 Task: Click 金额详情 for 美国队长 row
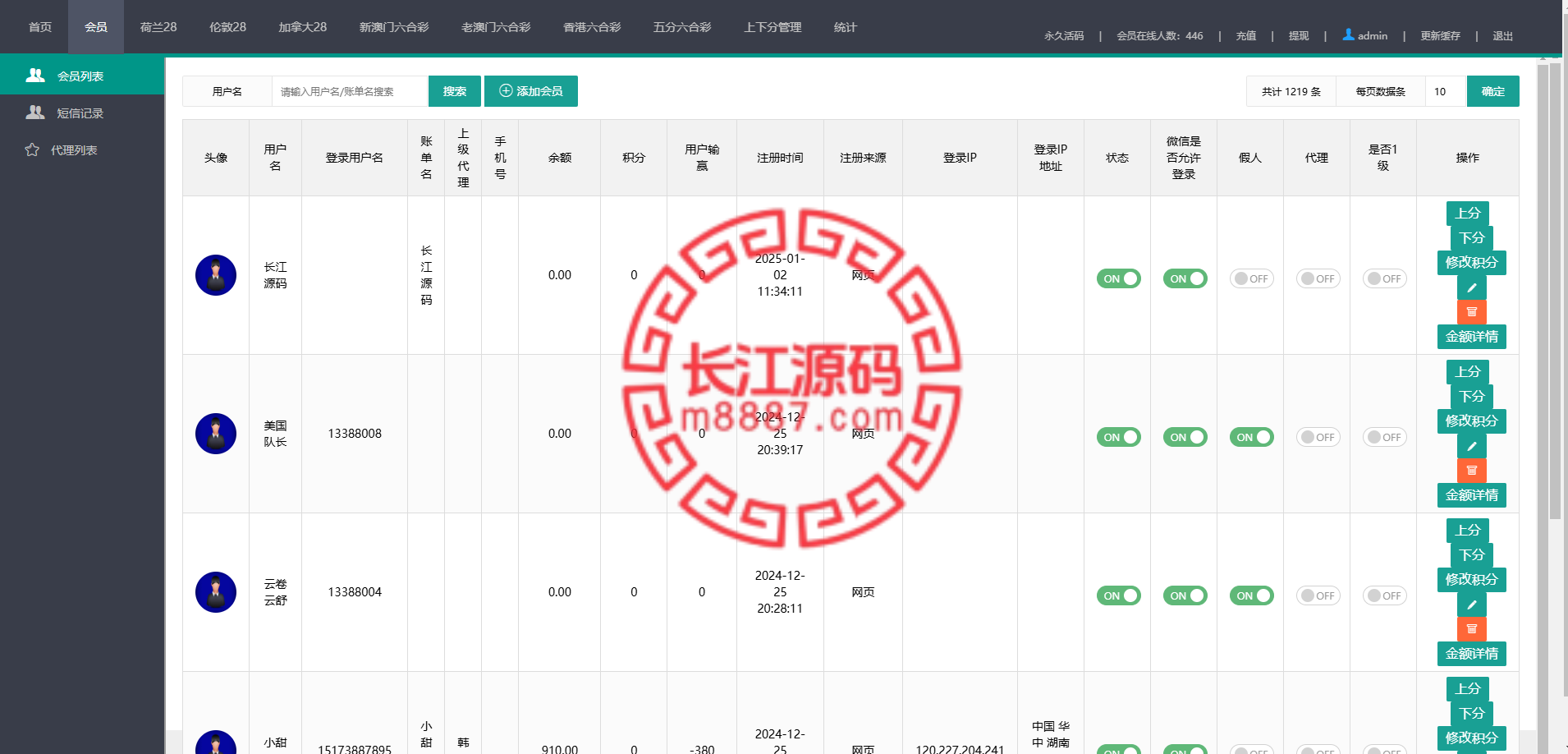[1472, 495]
